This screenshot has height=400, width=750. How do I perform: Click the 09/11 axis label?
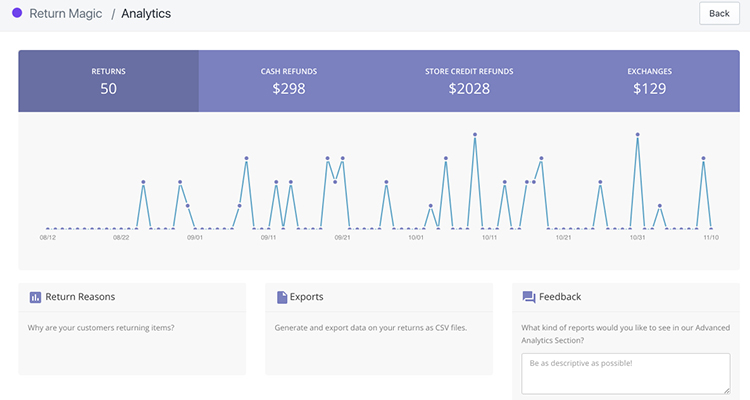tap(269, 237)
